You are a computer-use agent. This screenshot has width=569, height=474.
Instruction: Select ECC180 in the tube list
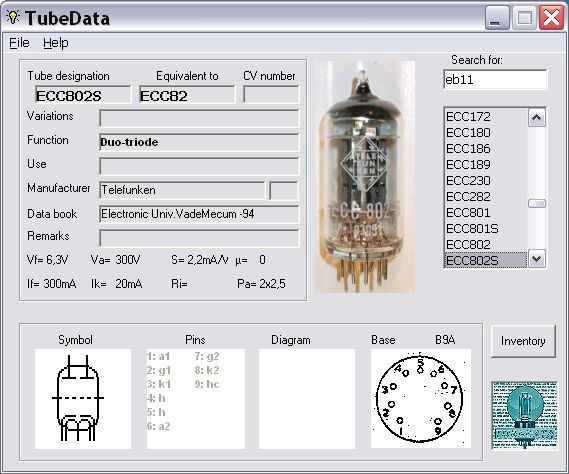click(486, 133)
